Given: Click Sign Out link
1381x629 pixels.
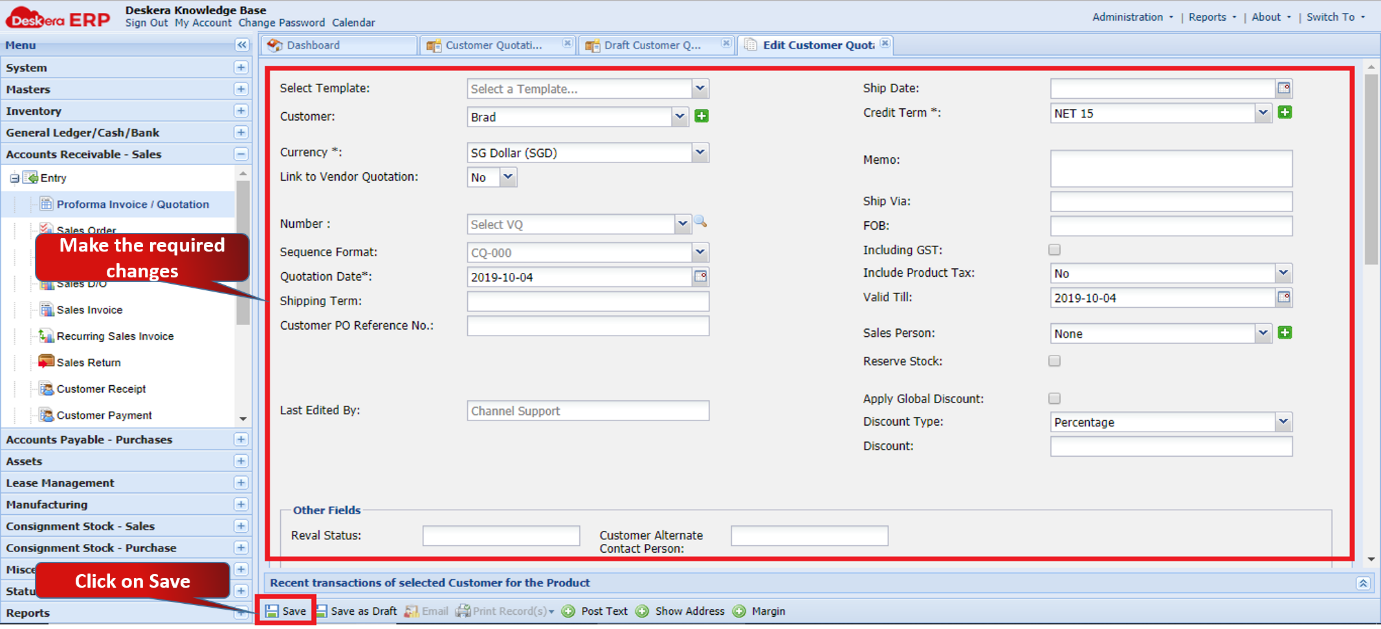Looking at the screenshot, I should [x=146, y=23].
